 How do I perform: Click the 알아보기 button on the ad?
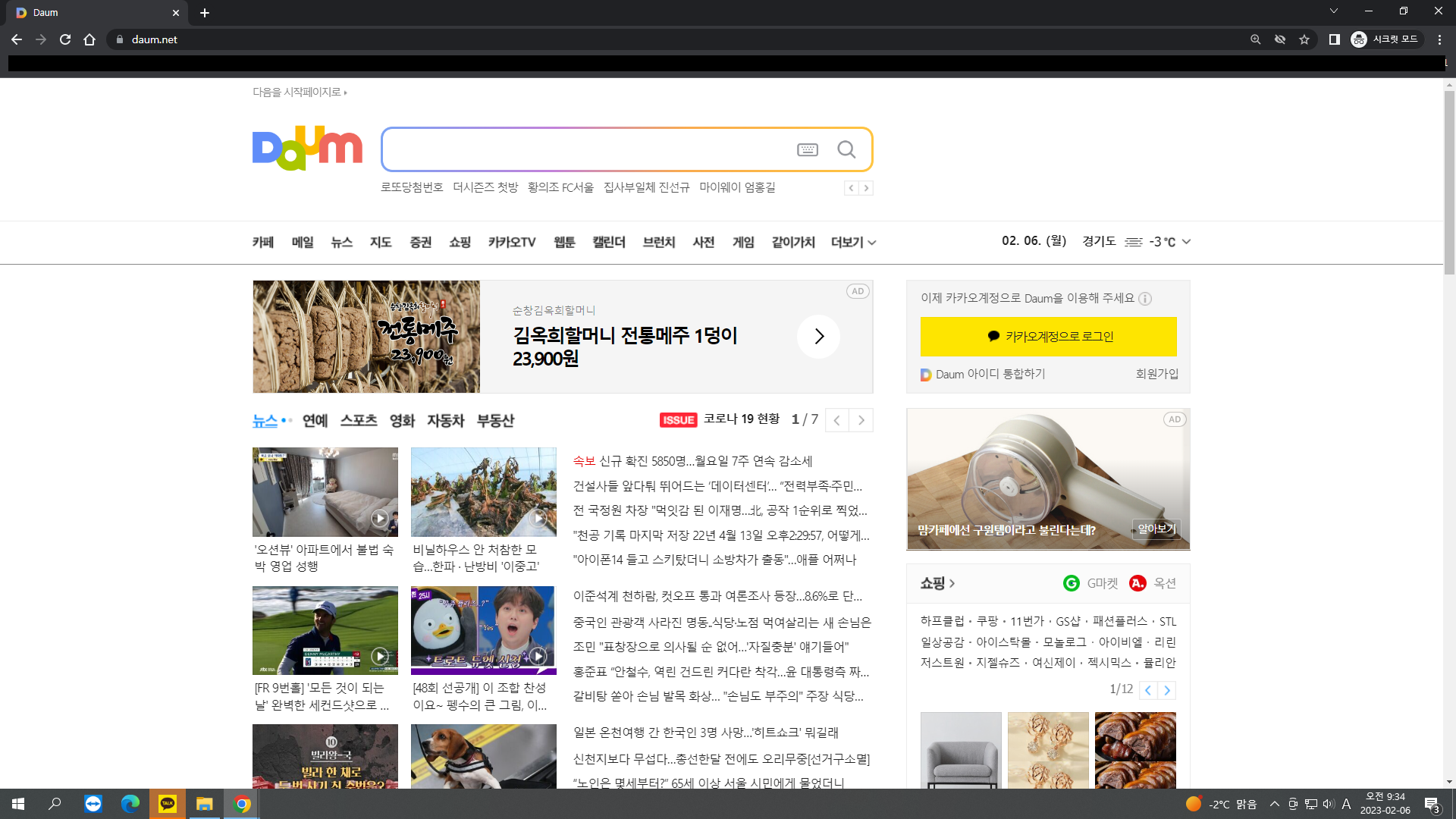pyautogui.click(x=1156, y=529)
